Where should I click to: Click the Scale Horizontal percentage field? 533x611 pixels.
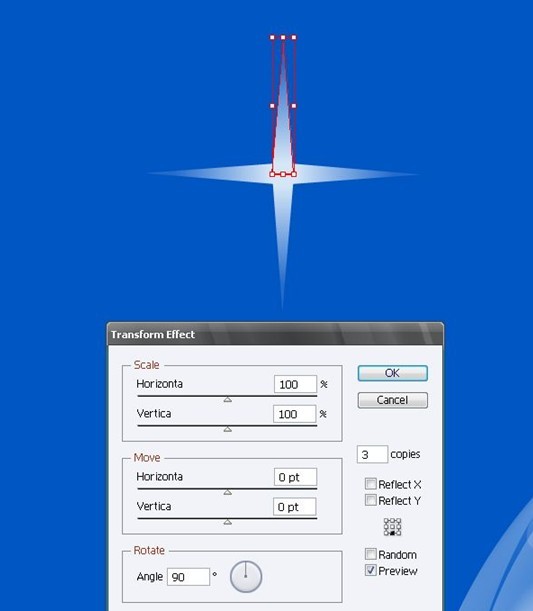(x=295, y=385)
